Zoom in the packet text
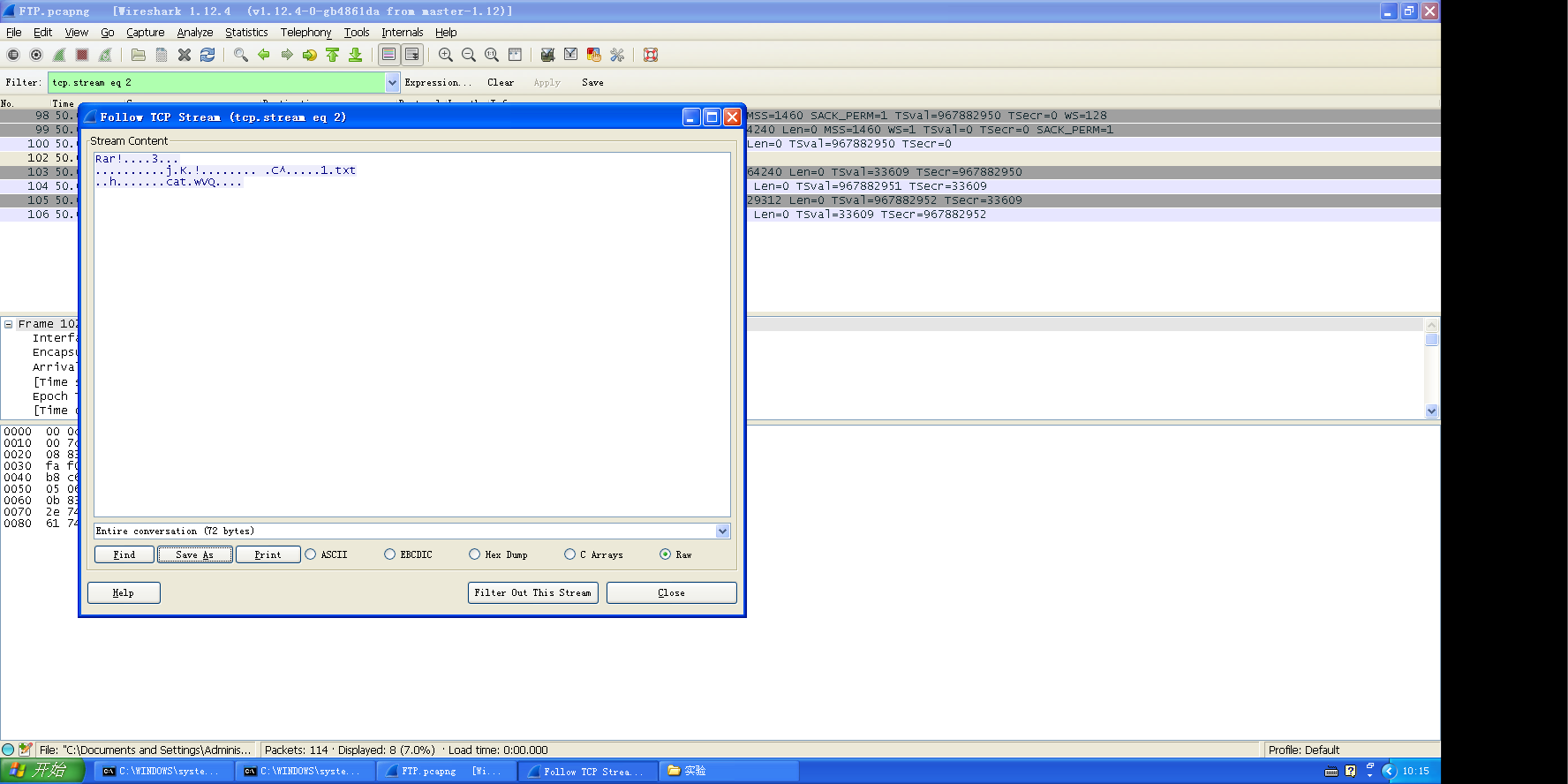Image resolution: width=1568 pixels, height=784 pixels. 446,55
